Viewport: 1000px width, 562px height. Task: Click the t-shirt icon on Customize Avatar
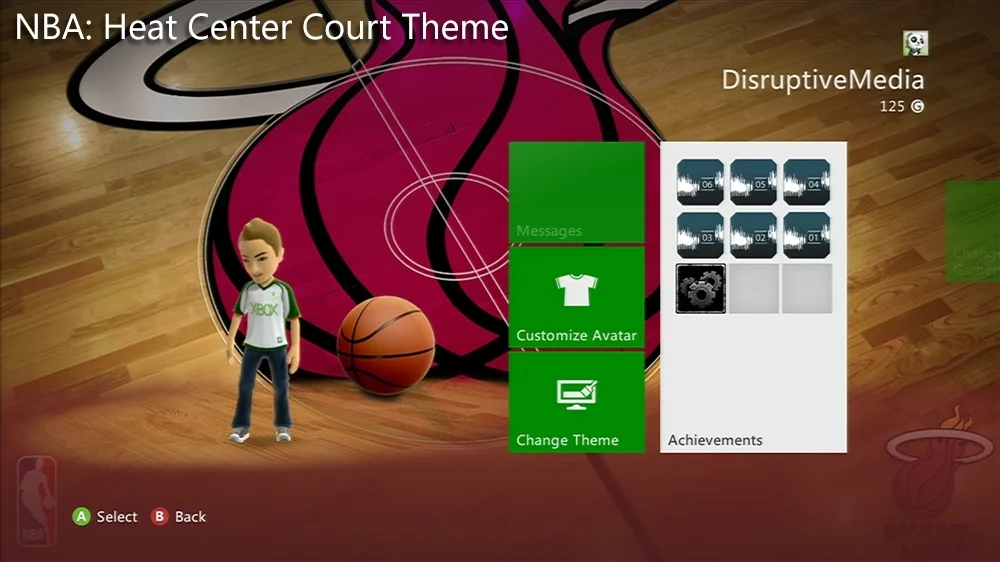576,290
